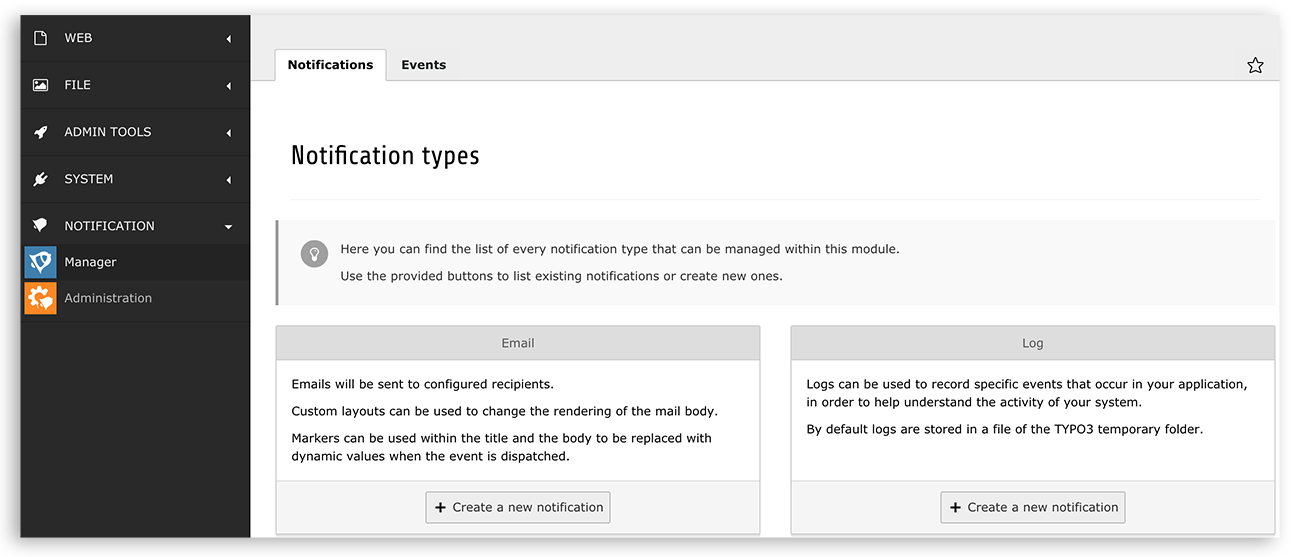Click the Log panel header
1302x557 pixels.
[x=1033, y=343]
